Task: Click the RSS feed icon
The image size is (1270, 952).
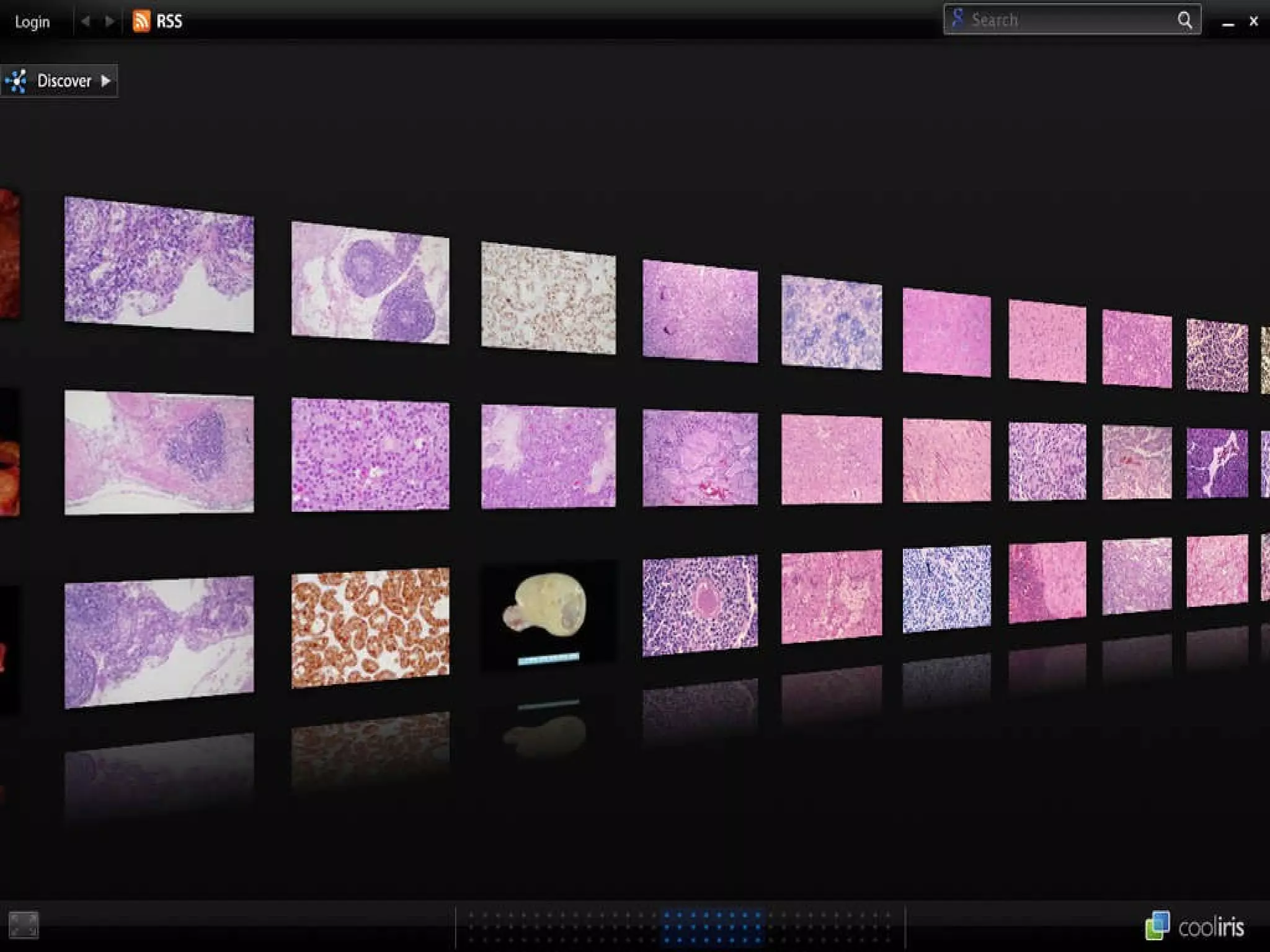Action: pyautogui.click(x=141, y=21)
